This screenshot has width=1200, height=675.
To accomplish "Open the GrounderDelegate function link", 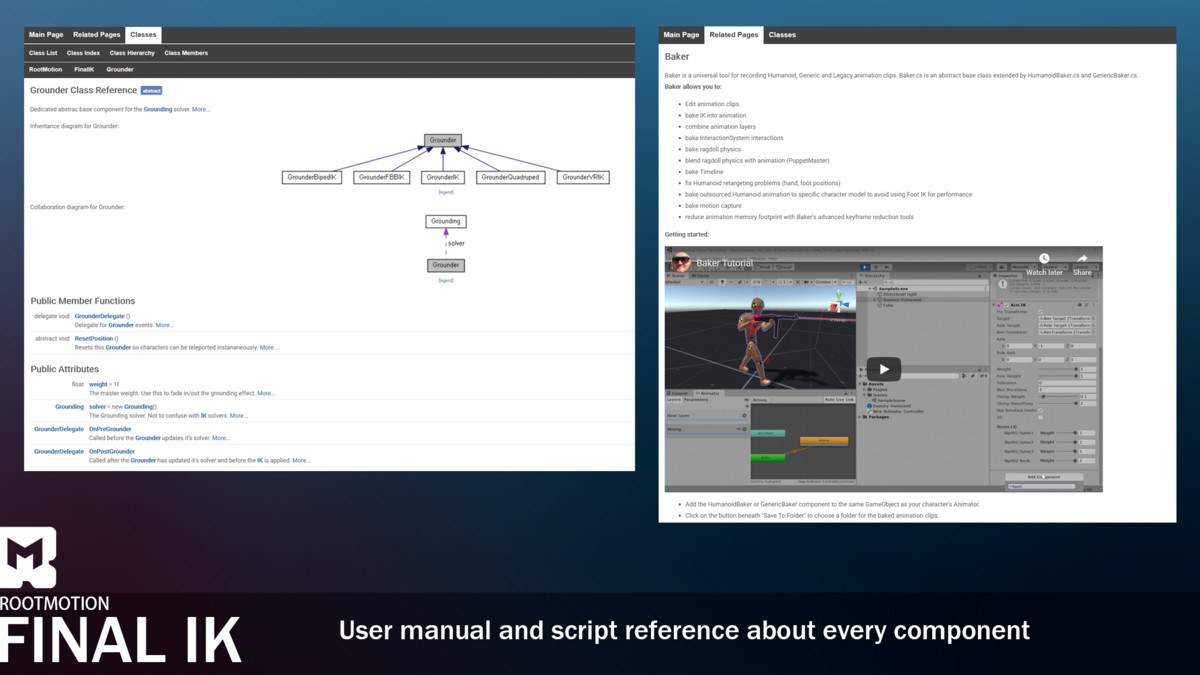I will (x=100, y=316).
